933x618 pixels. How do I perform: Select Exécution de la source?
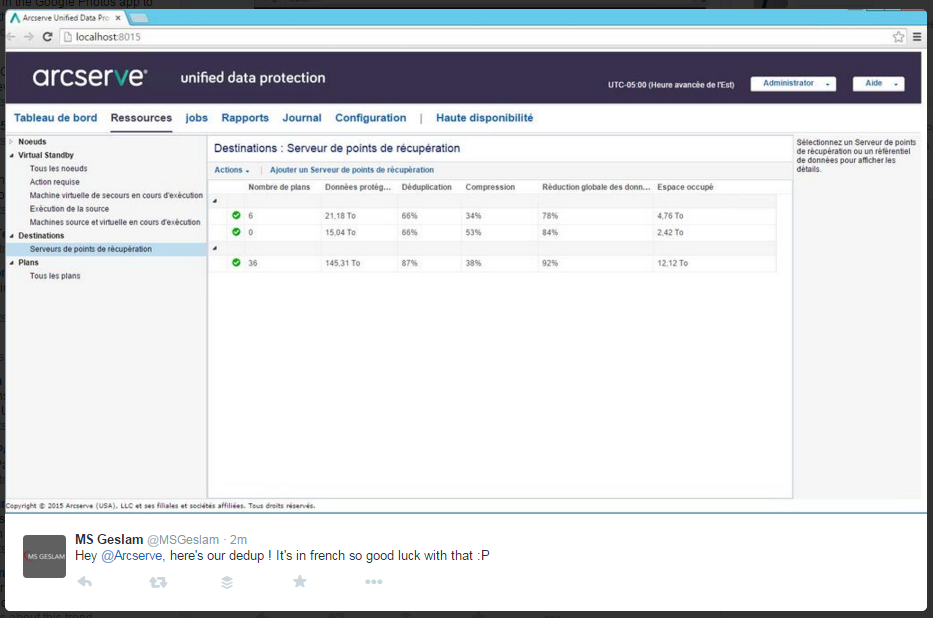[x=69, y=209]
